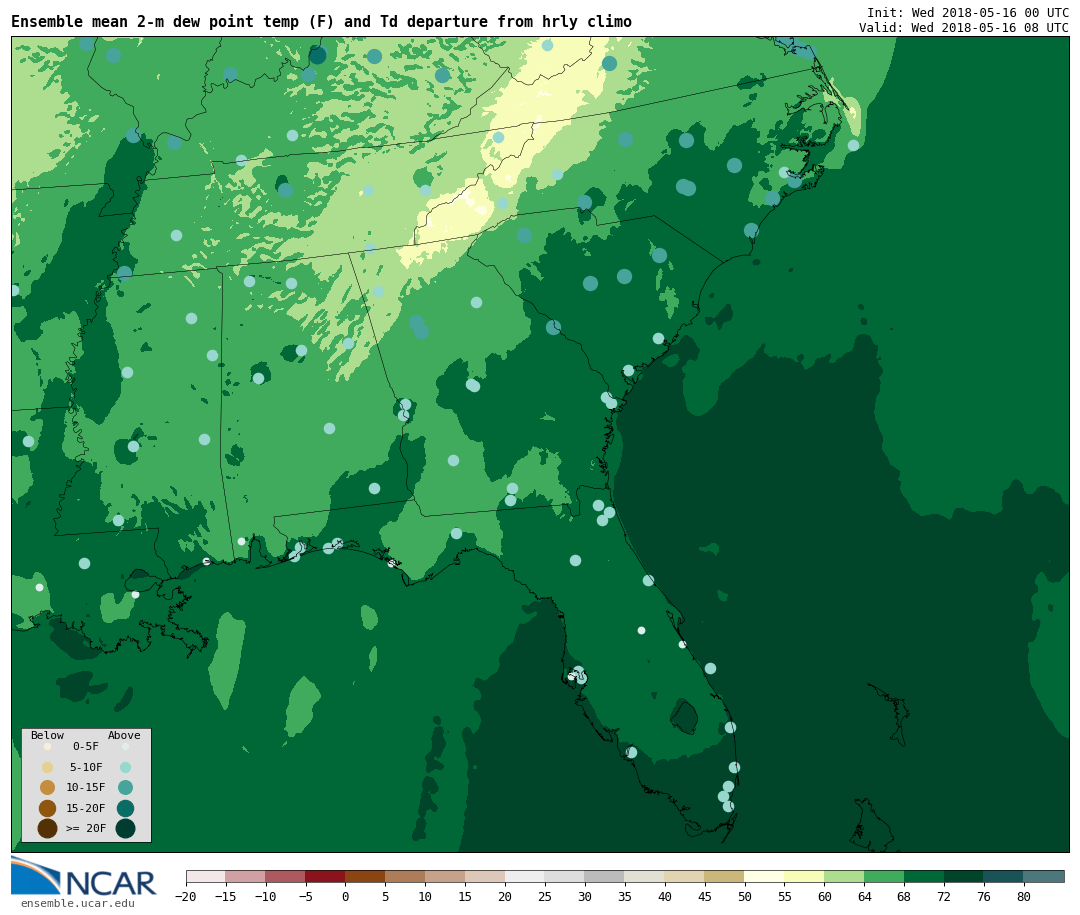
Task: Select the '15-20F' Below brown legend circle
Action: (x=47, y=808)
